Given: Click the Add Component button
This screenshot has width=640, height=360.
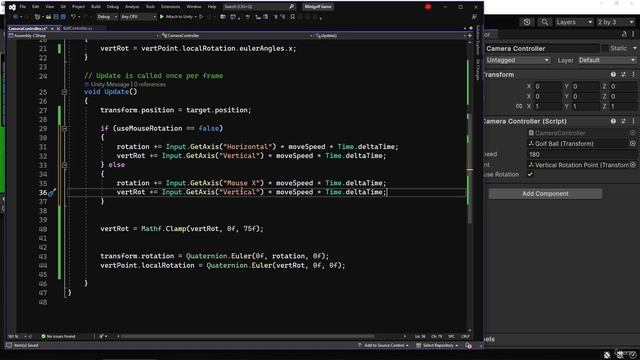Looking at the screenshot, I should 545,193.
